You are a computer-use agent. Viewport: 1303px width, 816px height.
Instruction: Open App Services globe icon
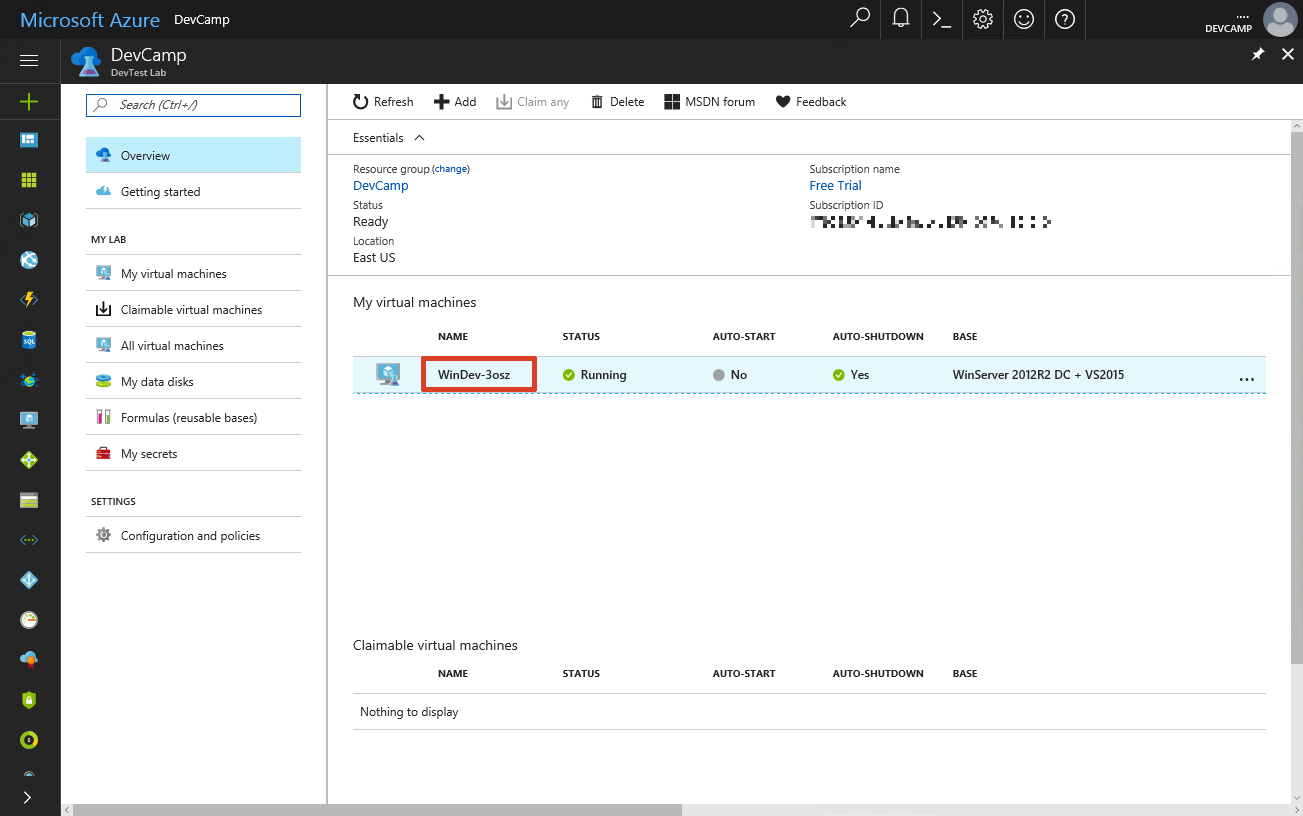click(x=29, y=260)
